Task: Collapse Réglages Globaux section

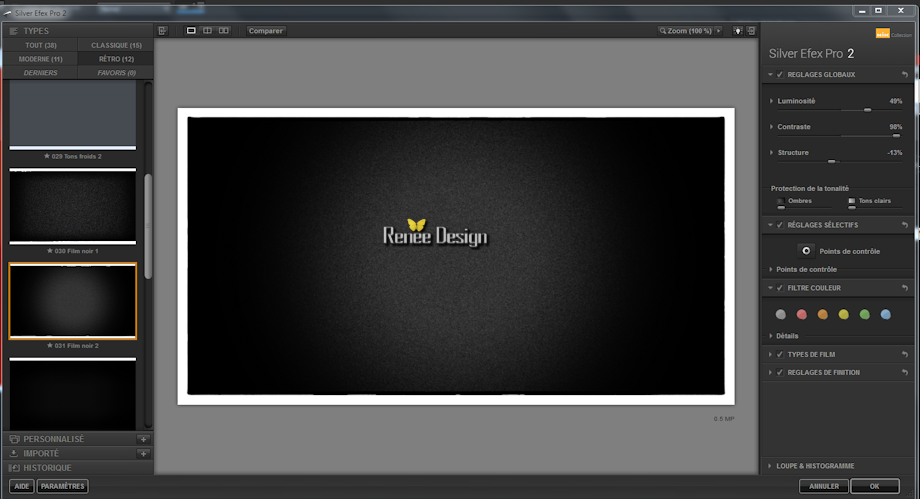Action: click(x=770, y=75)
